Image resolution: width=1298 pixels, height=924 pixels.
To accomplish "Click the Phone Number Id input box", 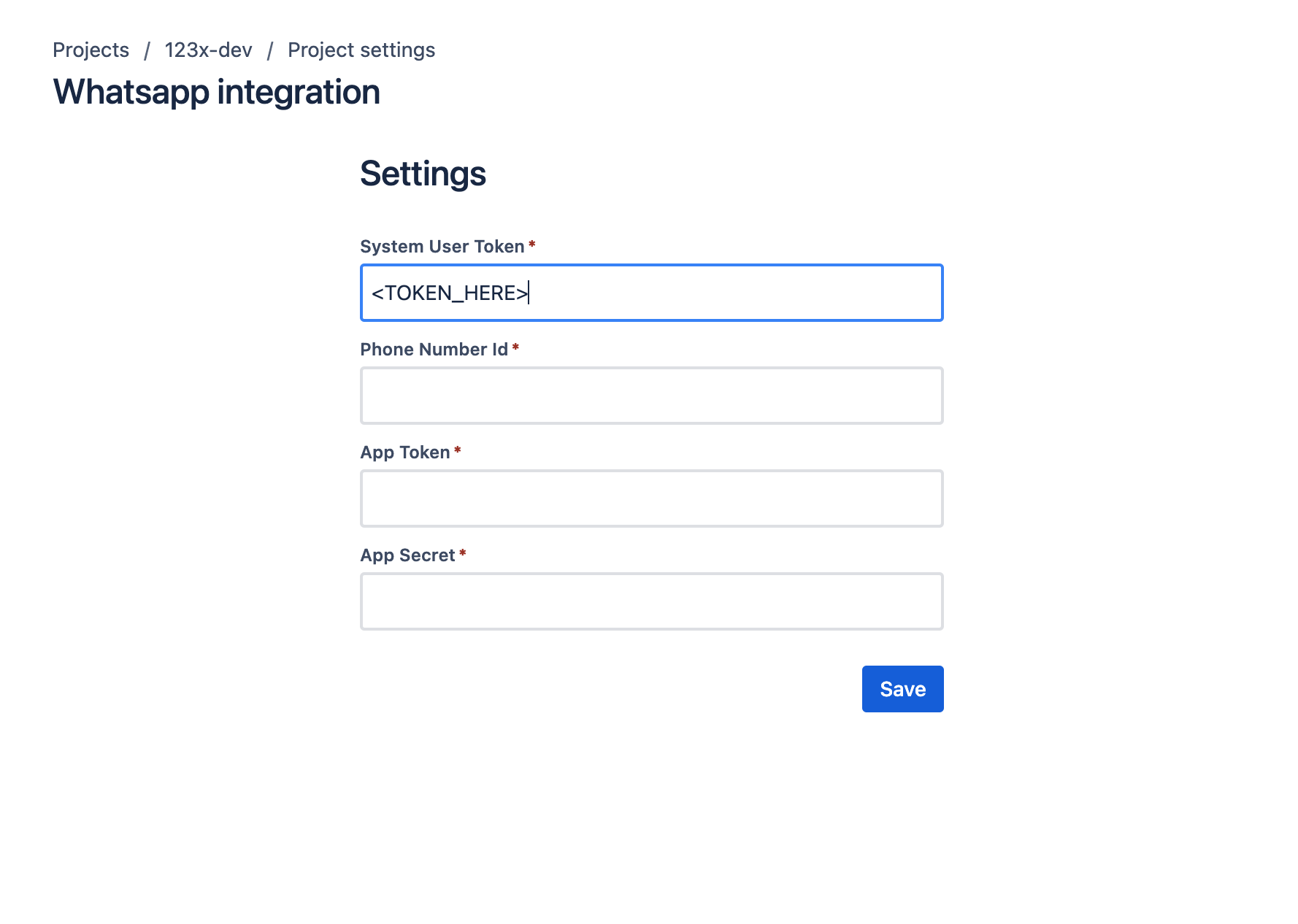I will click(651, 395).
